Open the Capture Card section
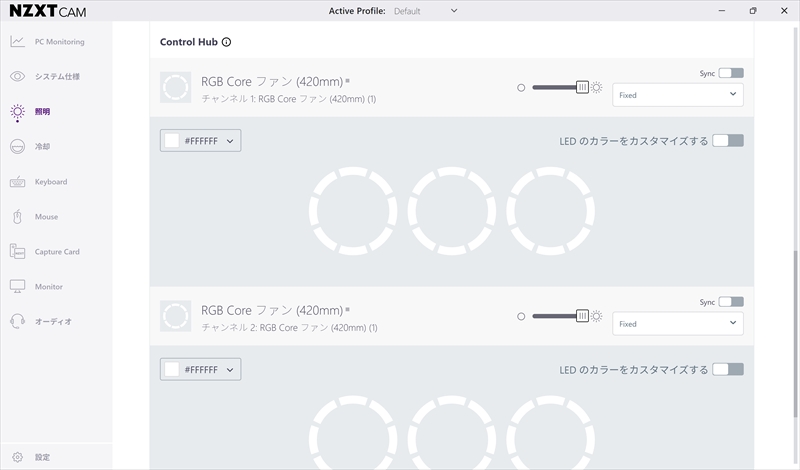The width and height of the screenshot is (800, 470). (56, 252)
